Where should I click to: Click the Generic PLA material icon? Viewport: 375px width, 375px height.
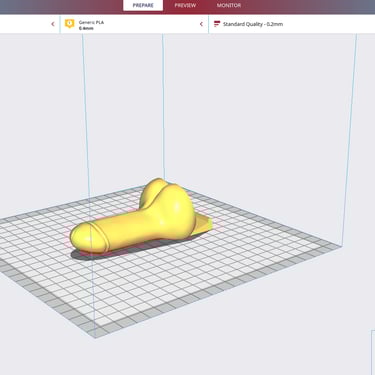tap(69, 24)
